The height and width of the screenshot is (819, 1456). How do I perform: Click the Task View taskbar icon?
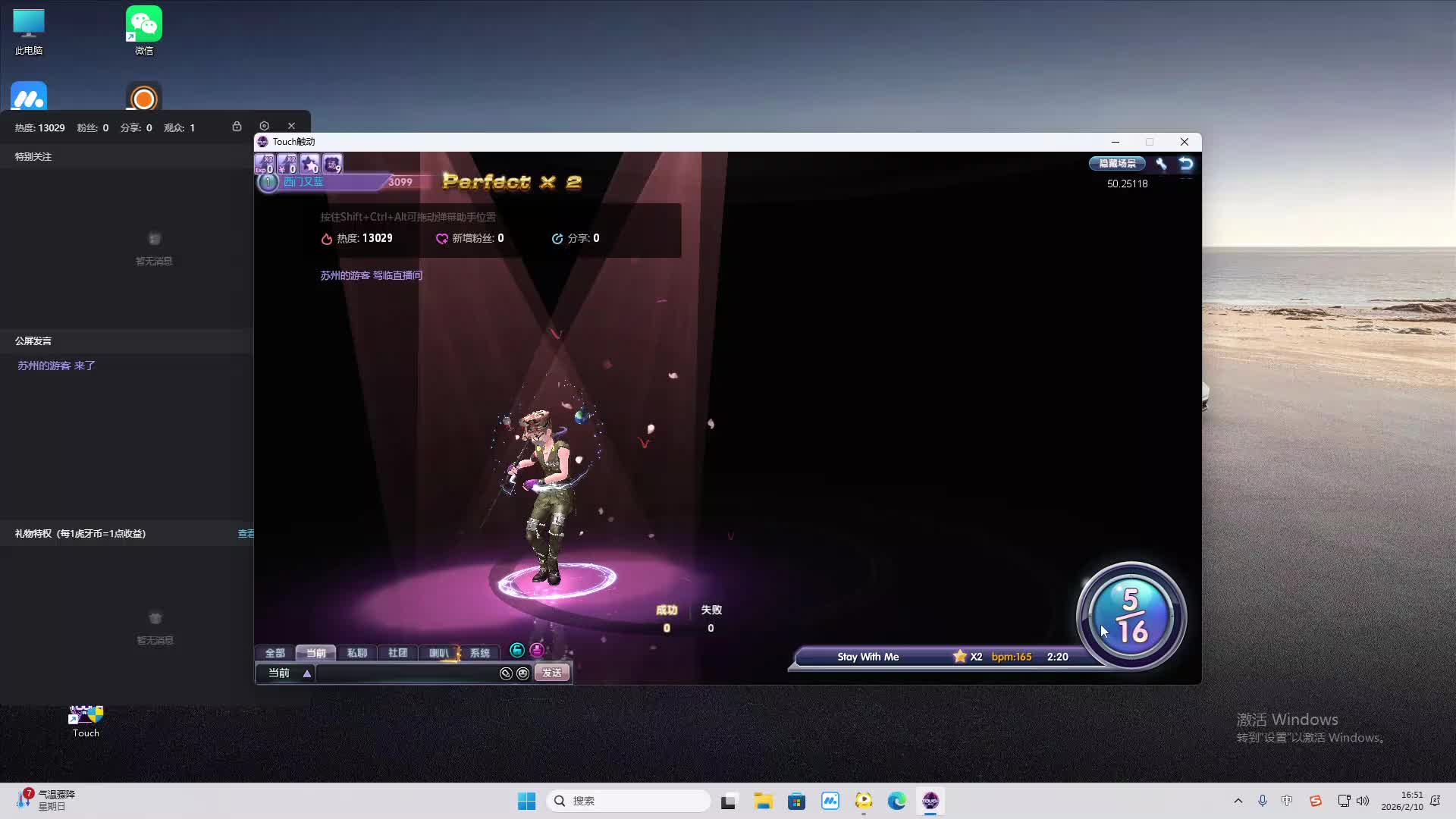point(729,801)
